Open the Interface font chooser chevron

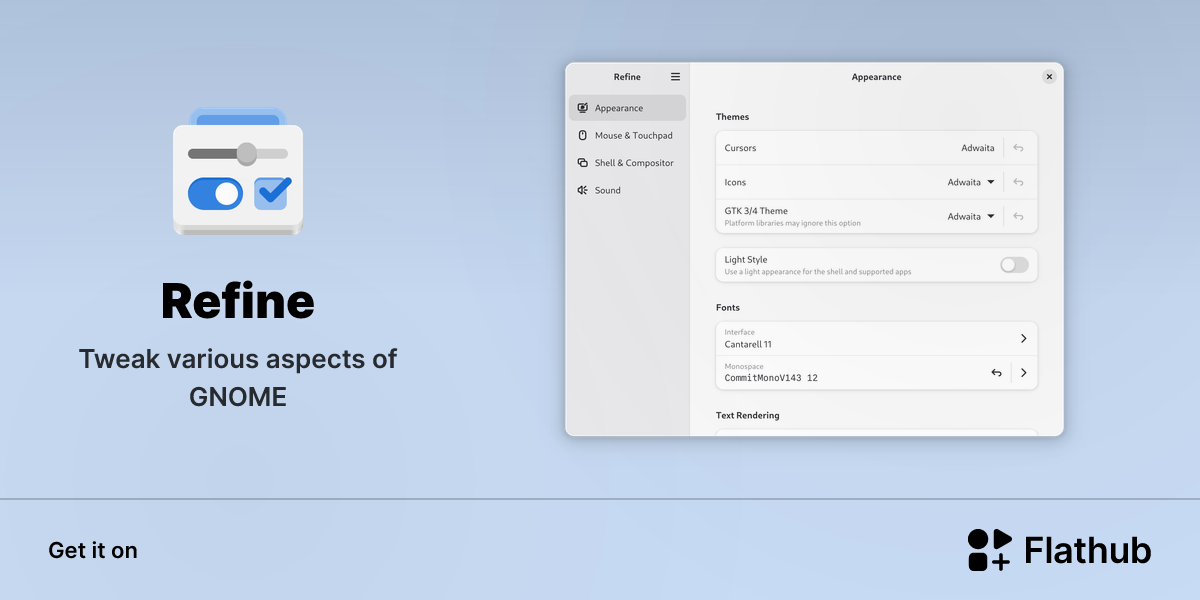pos(1023,338)
